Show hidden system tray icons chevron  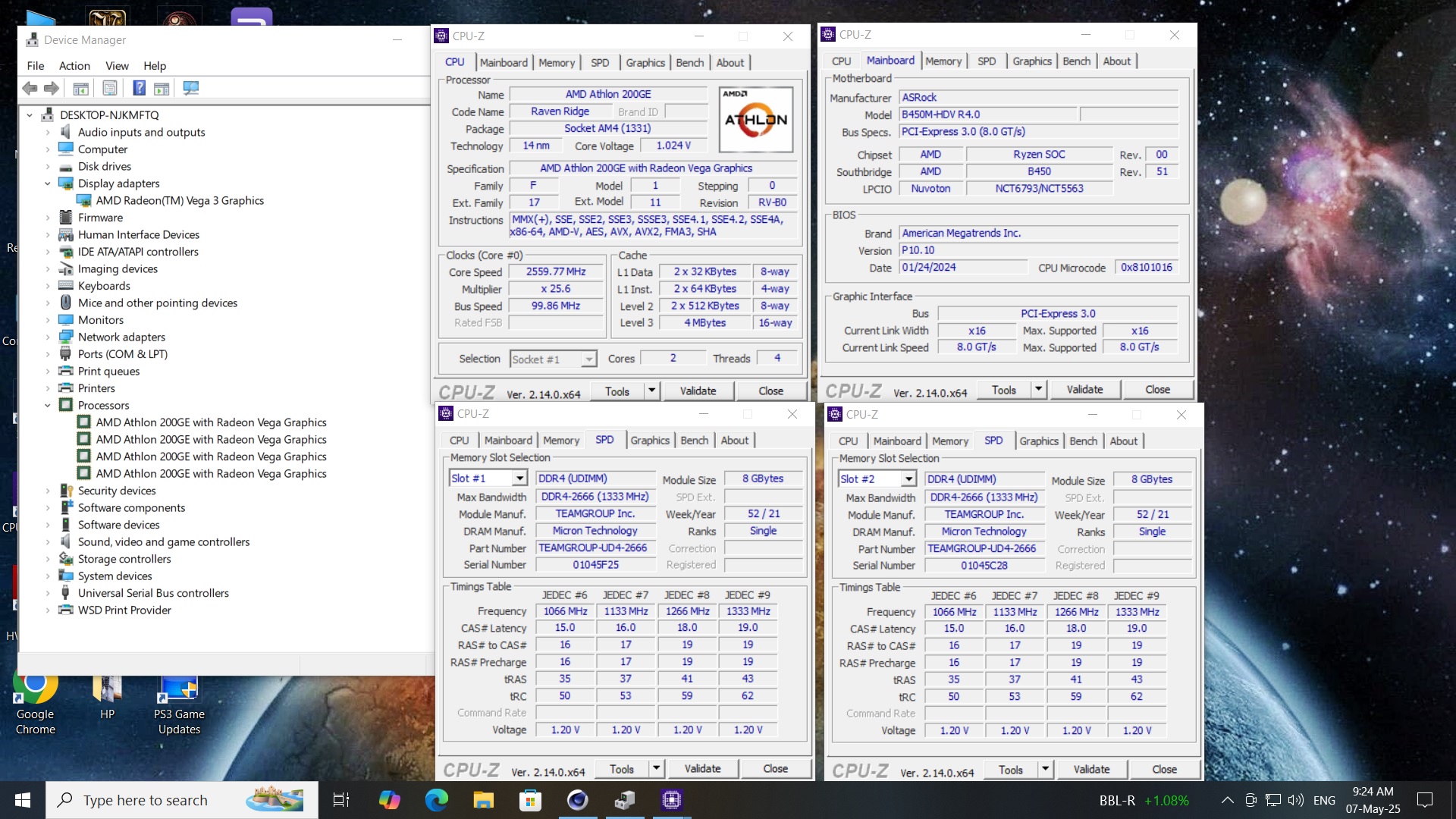(x=1228, y=800)
